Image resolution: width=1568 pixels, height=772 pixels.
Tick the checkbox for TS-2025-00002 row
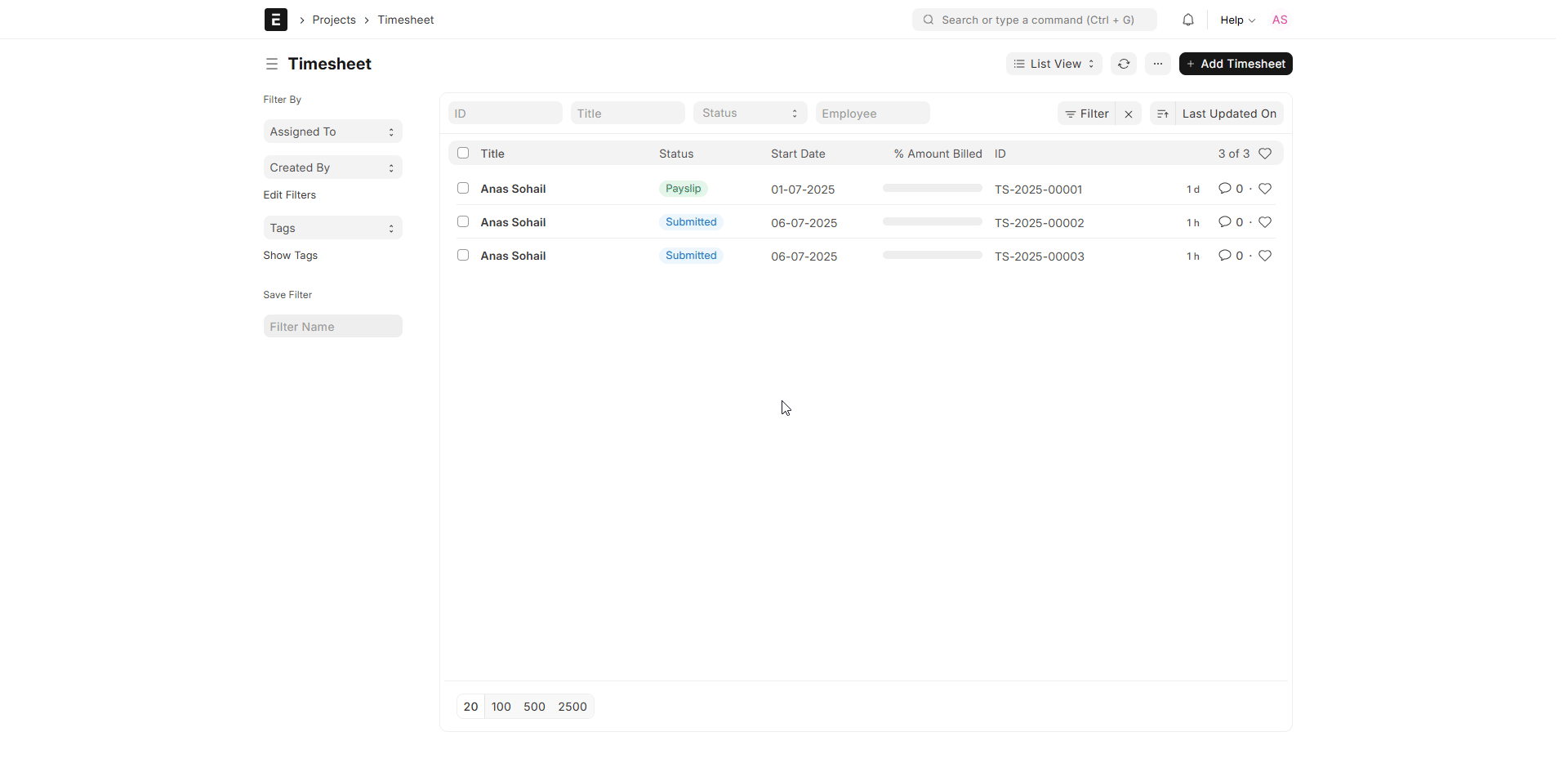[463, 221]
